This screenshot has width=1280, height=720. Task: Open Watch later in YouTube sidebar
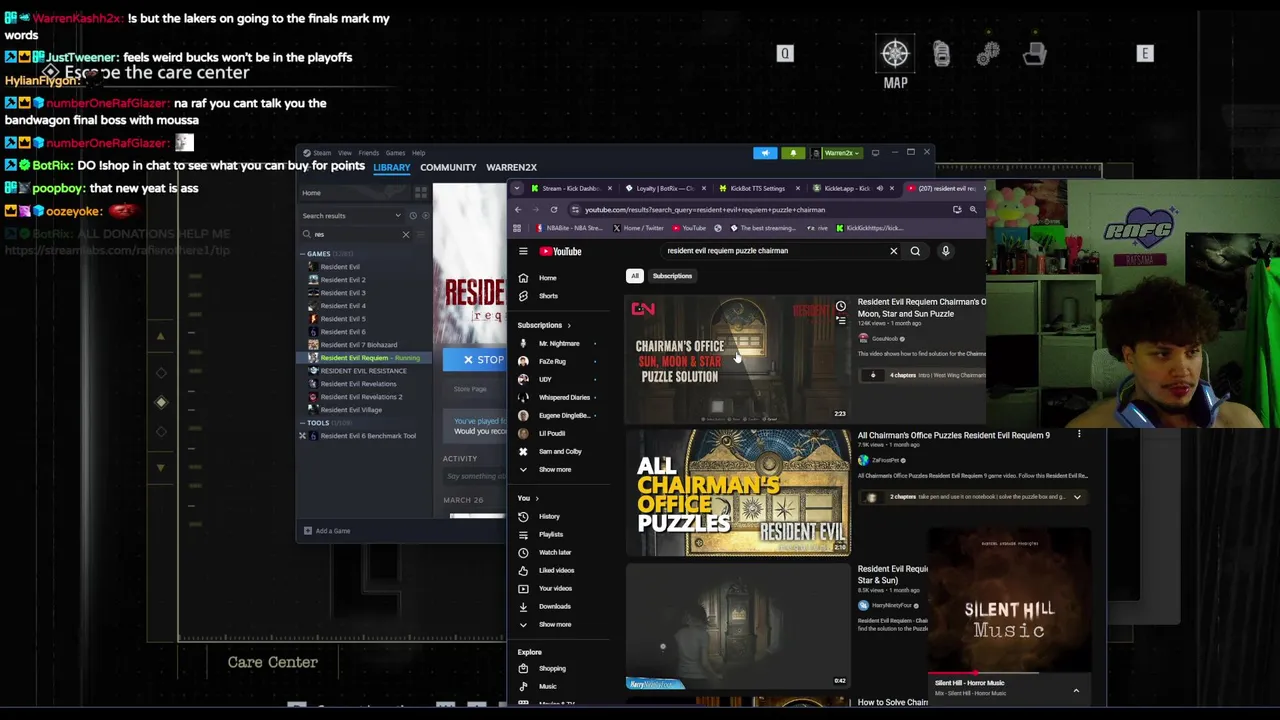(555, 552)
